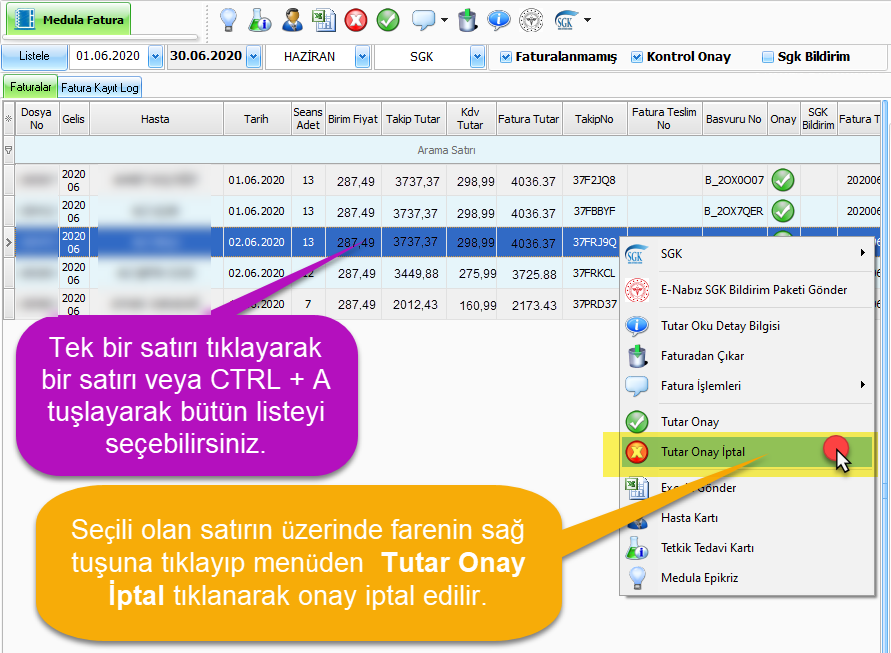This screenshot has width=891, height=653.
Task: Export to Excel using the toolbar spreadsheet icon
Action: coord(324,20)
